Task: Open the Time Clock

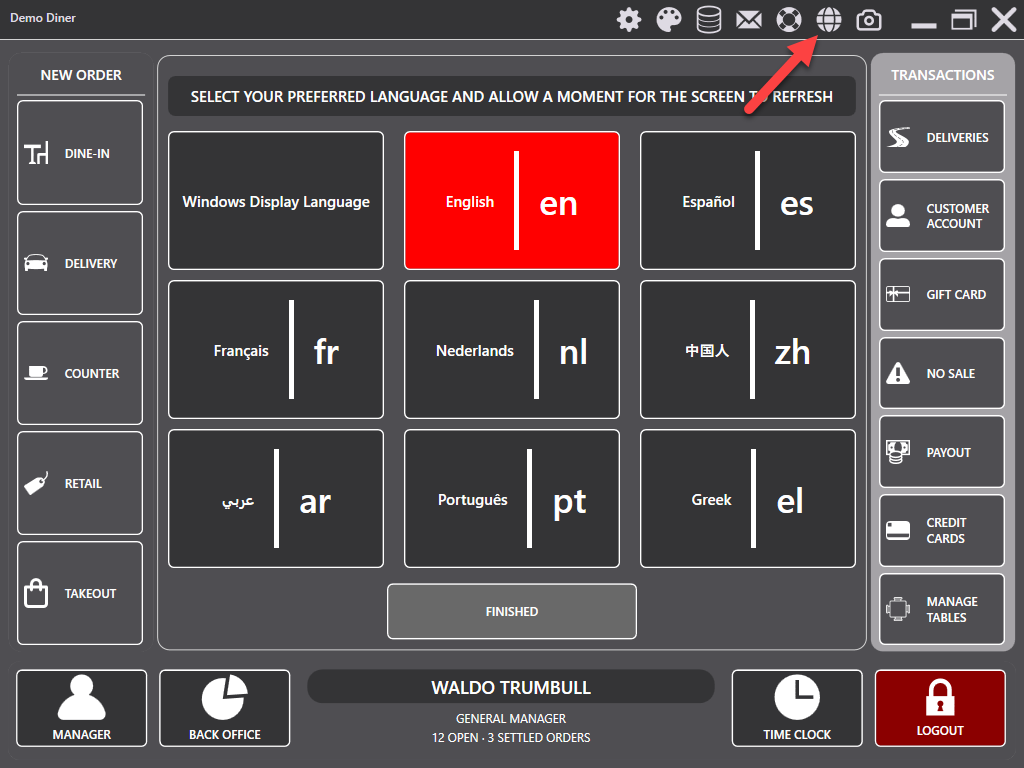Action: click(x=797, y=708)
